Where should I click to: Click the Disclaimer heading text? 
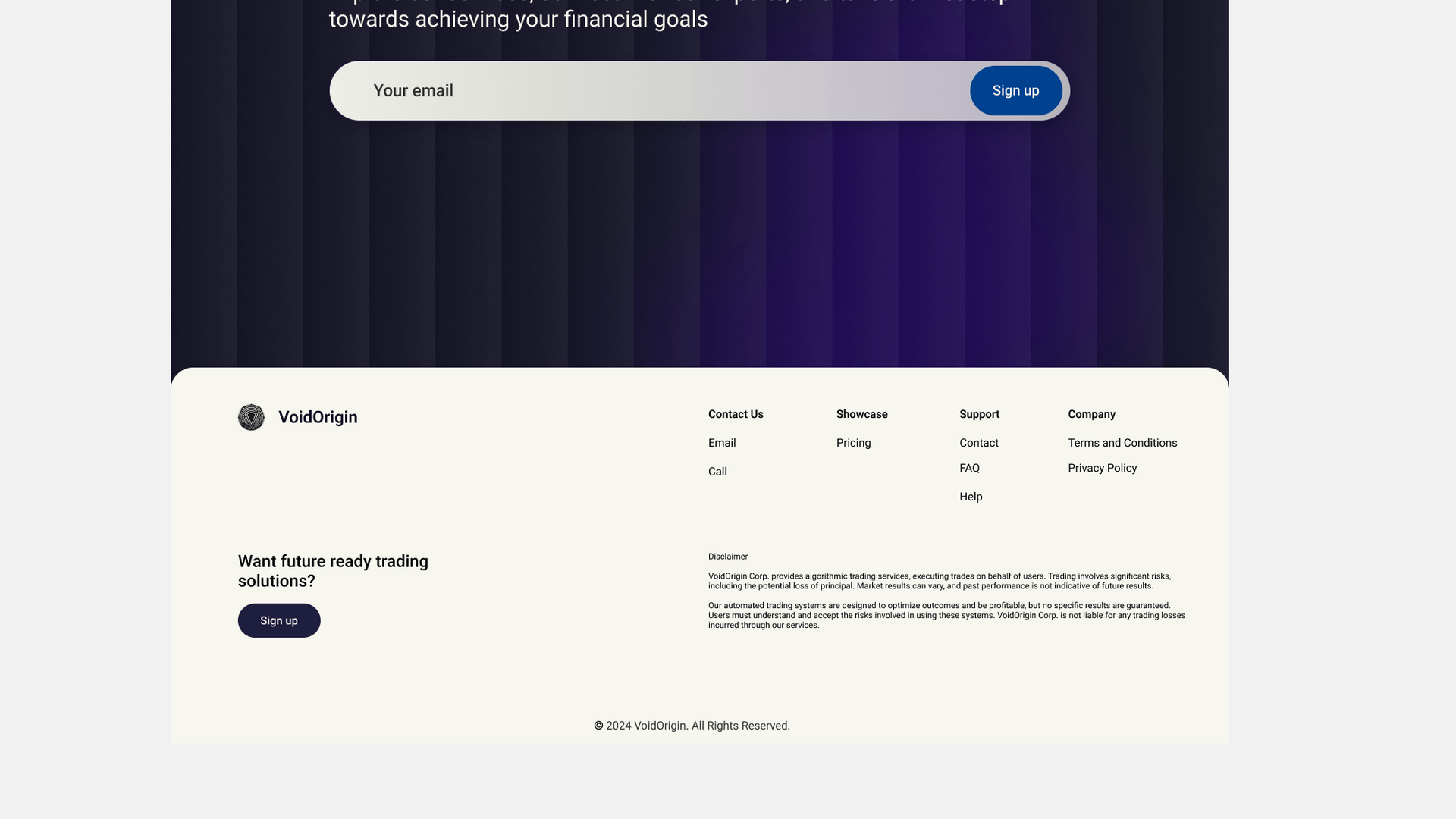coord(728,557)
